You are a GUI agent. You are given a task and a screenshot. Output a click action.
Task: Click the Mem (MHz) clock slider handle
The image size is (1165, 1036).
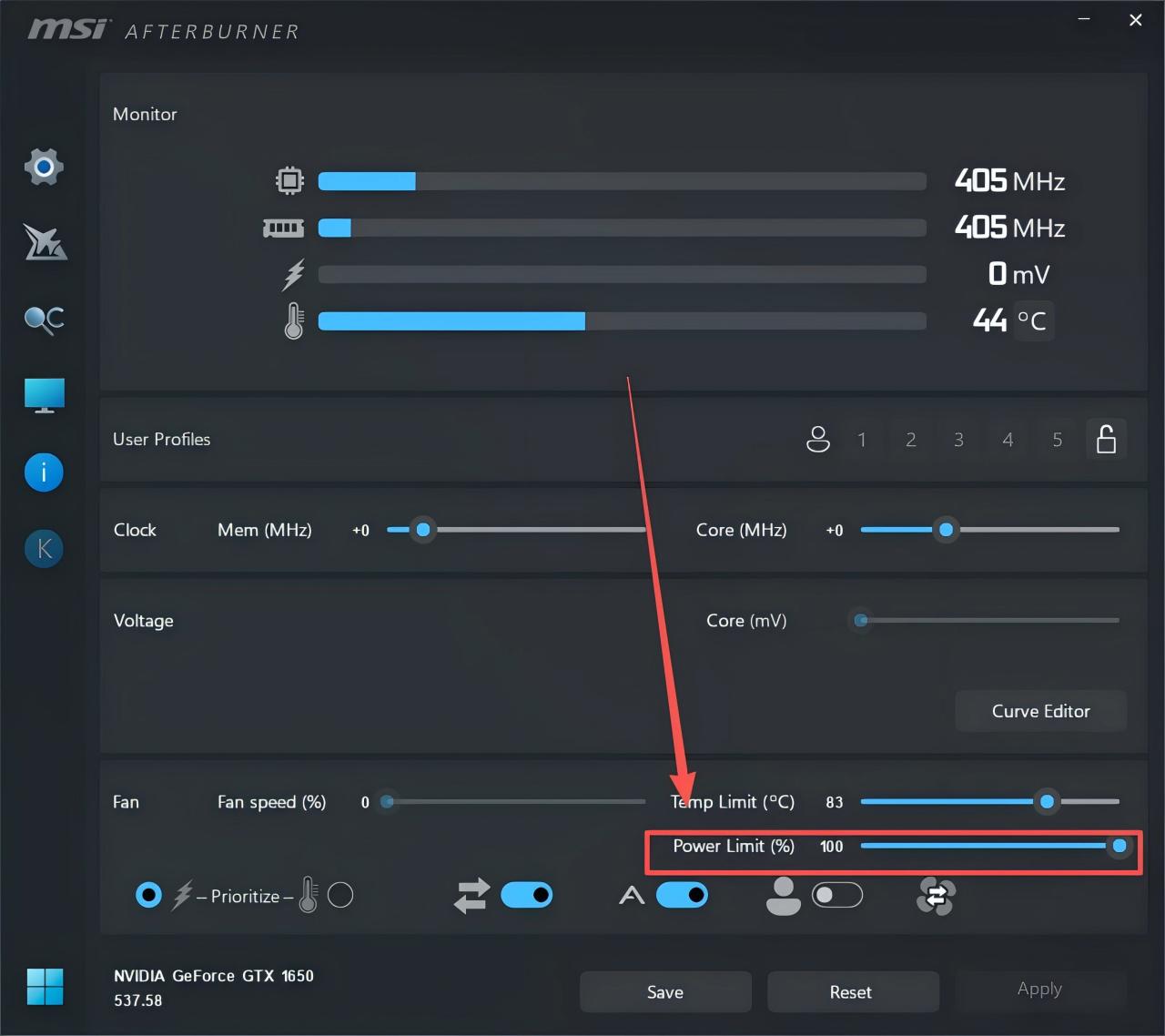pos(422,529)
